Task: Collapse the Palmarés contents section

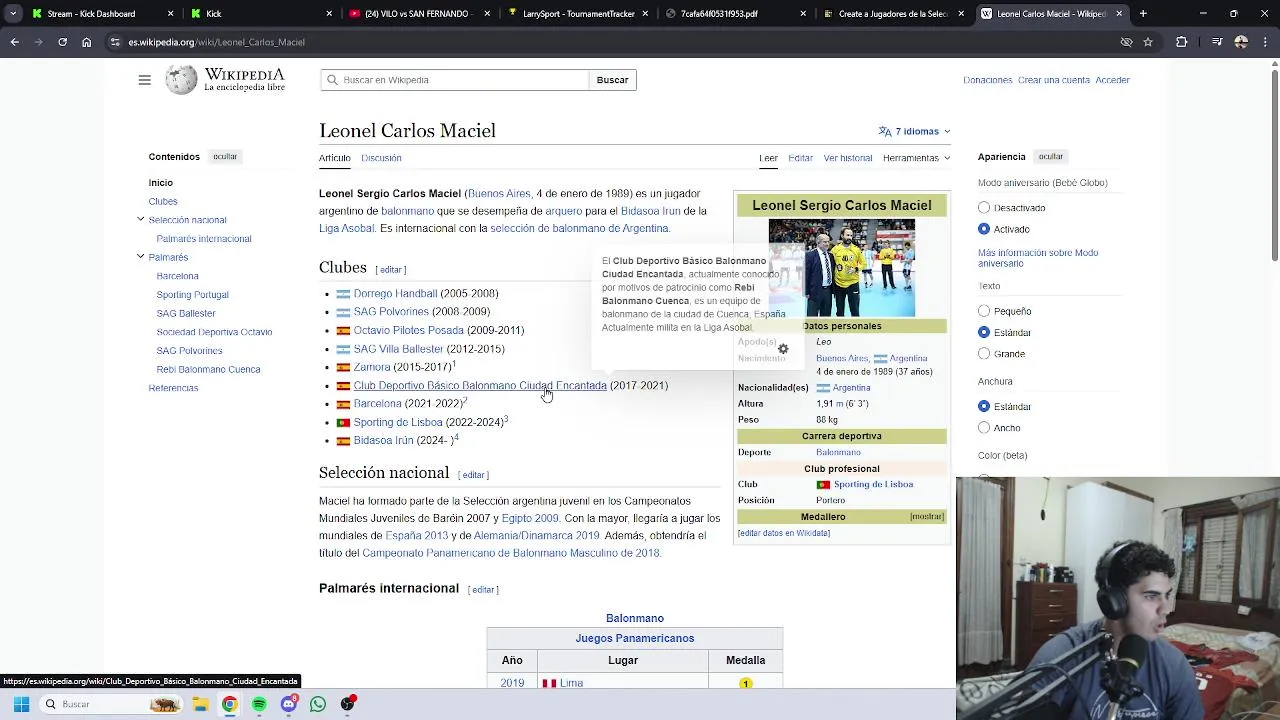Action: tap(141, 256)
